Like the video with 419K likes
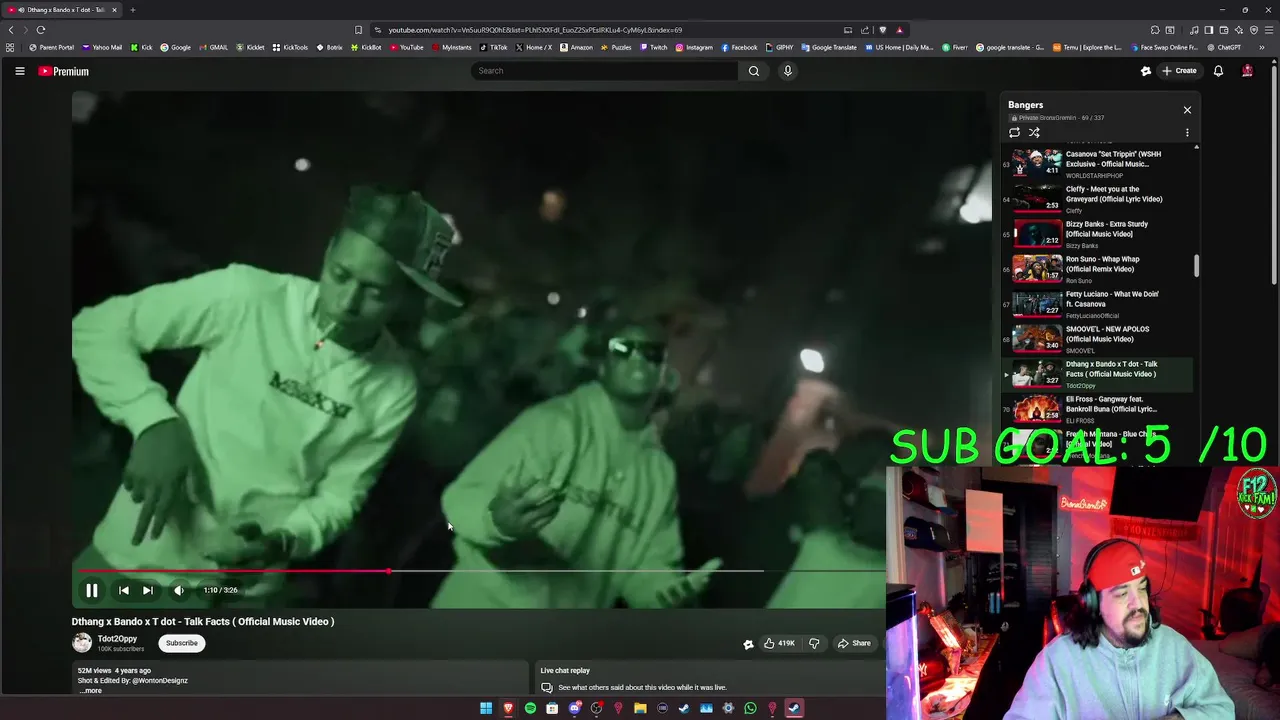Image resolution: width=1280 pixels, height=720 pixels. [779, 643]
